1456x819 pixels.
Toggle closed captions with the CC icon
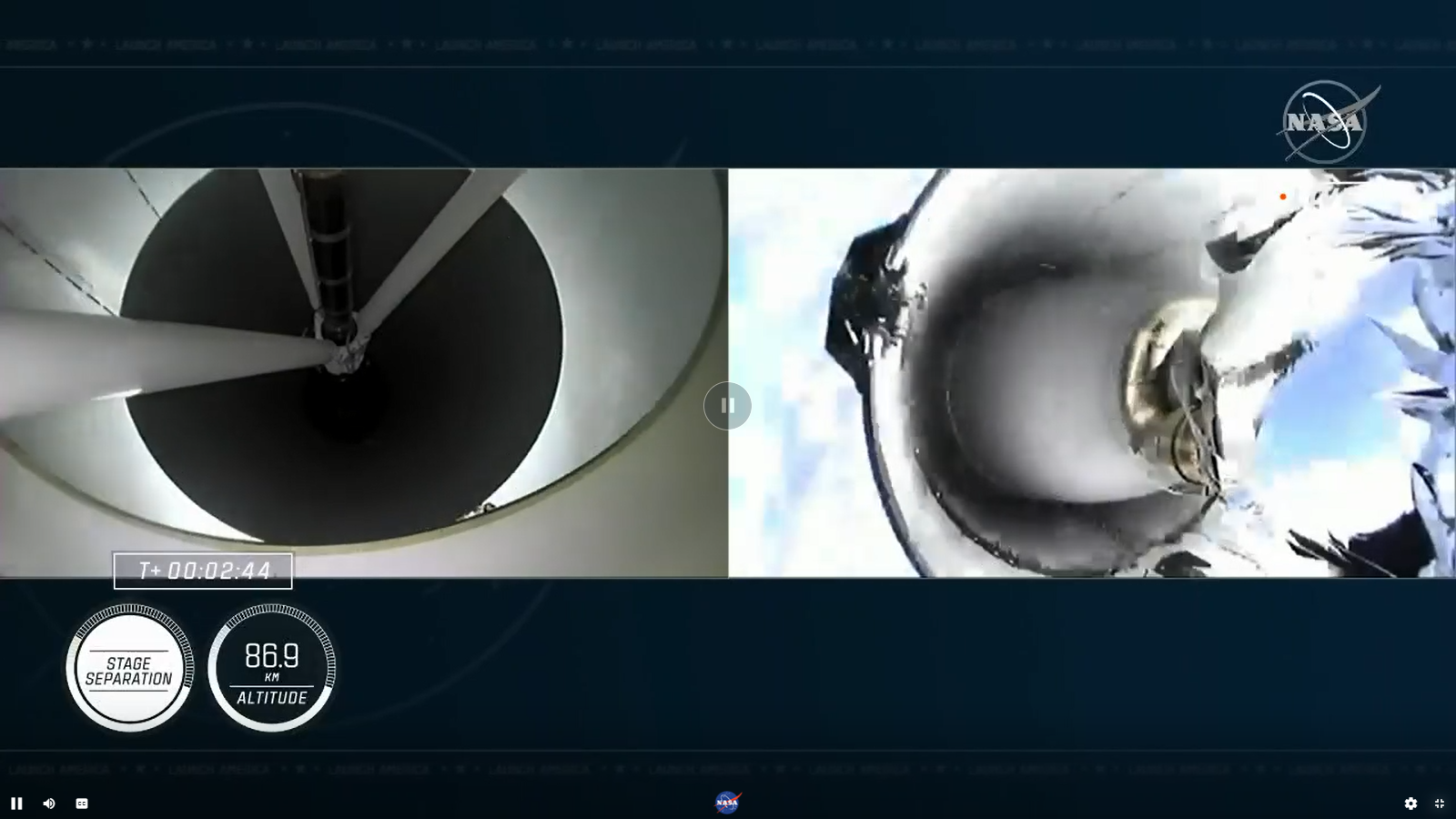click(82, 804)
